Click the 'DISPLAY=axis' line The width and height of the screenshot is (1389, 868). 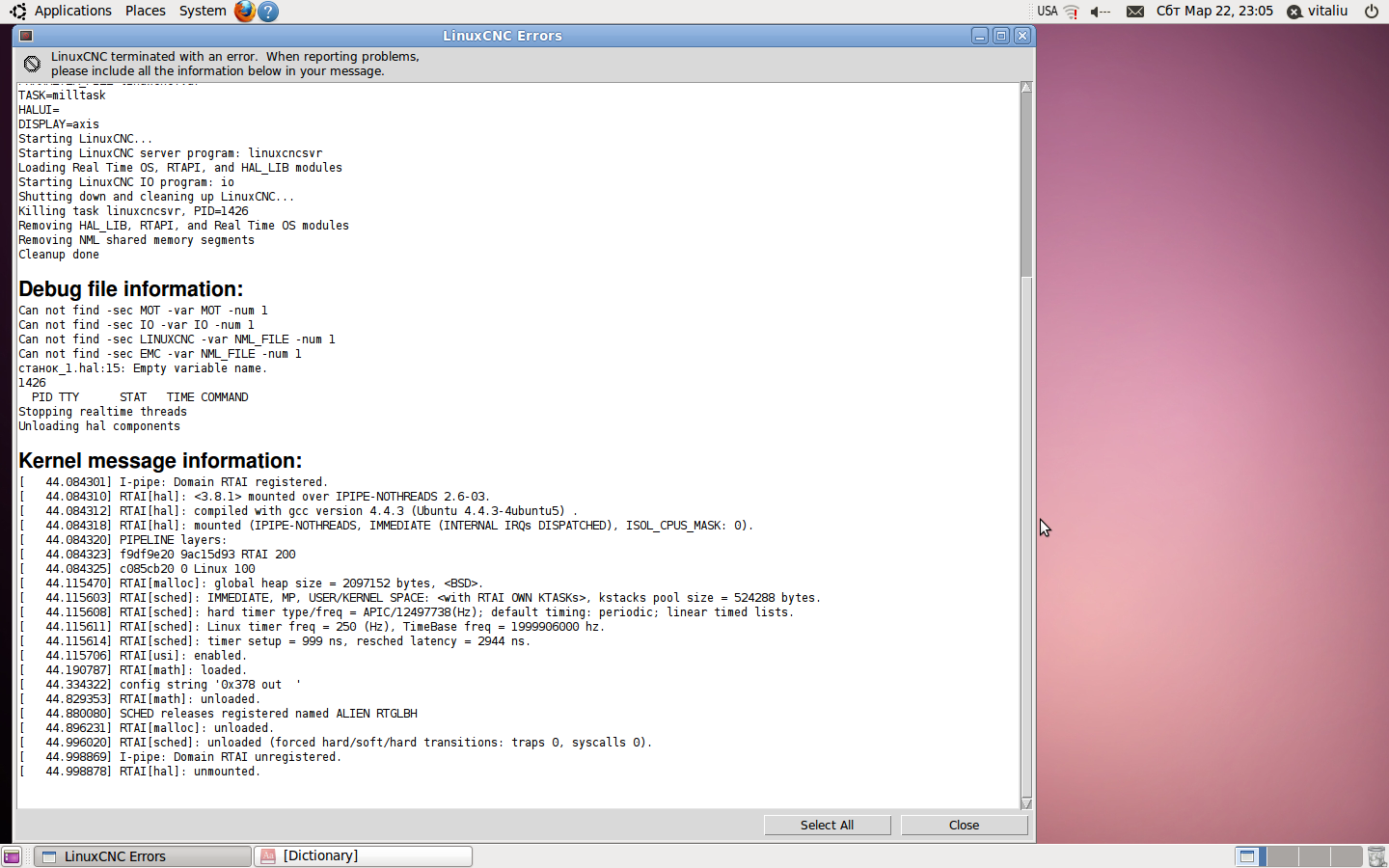click(59, 124)
